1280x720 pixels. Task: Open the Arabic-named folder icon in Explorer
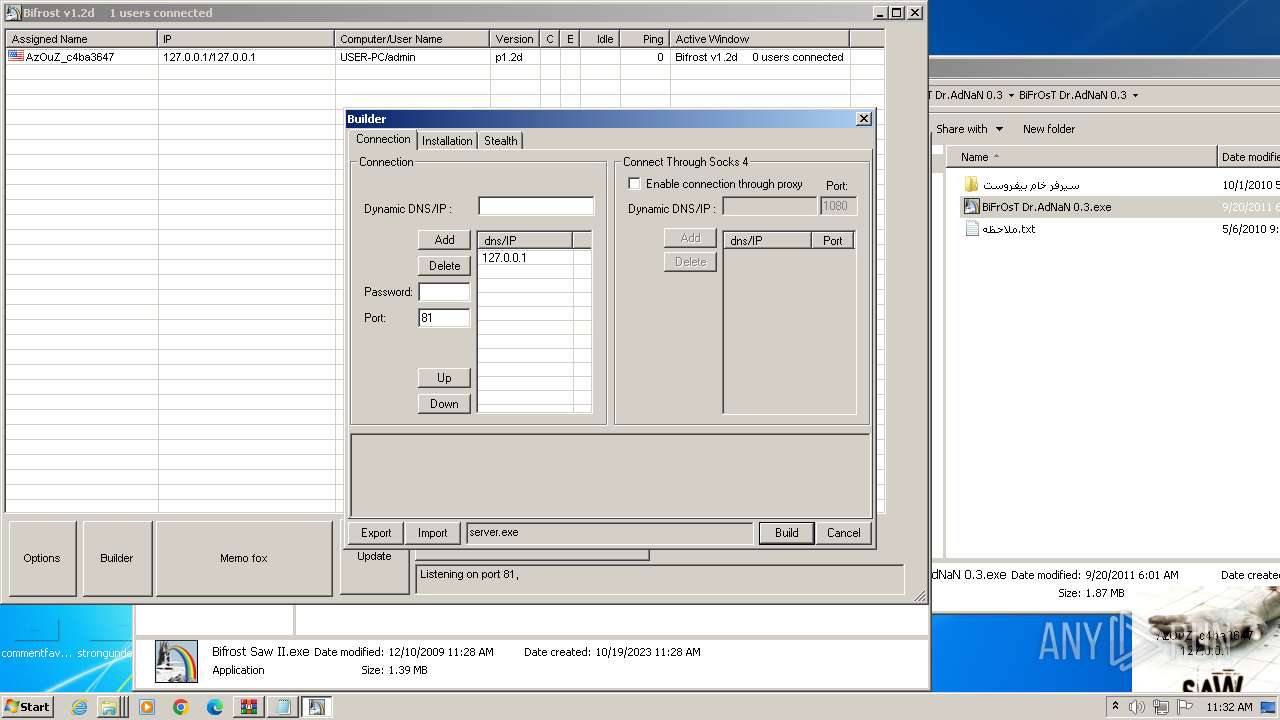pos(971,185)
